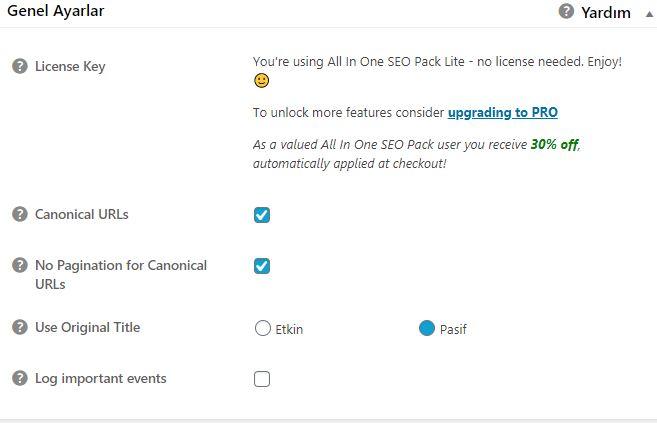
Task: Click the help icon beside License Key
Action: pyautogui.click(x=20, y=66)
